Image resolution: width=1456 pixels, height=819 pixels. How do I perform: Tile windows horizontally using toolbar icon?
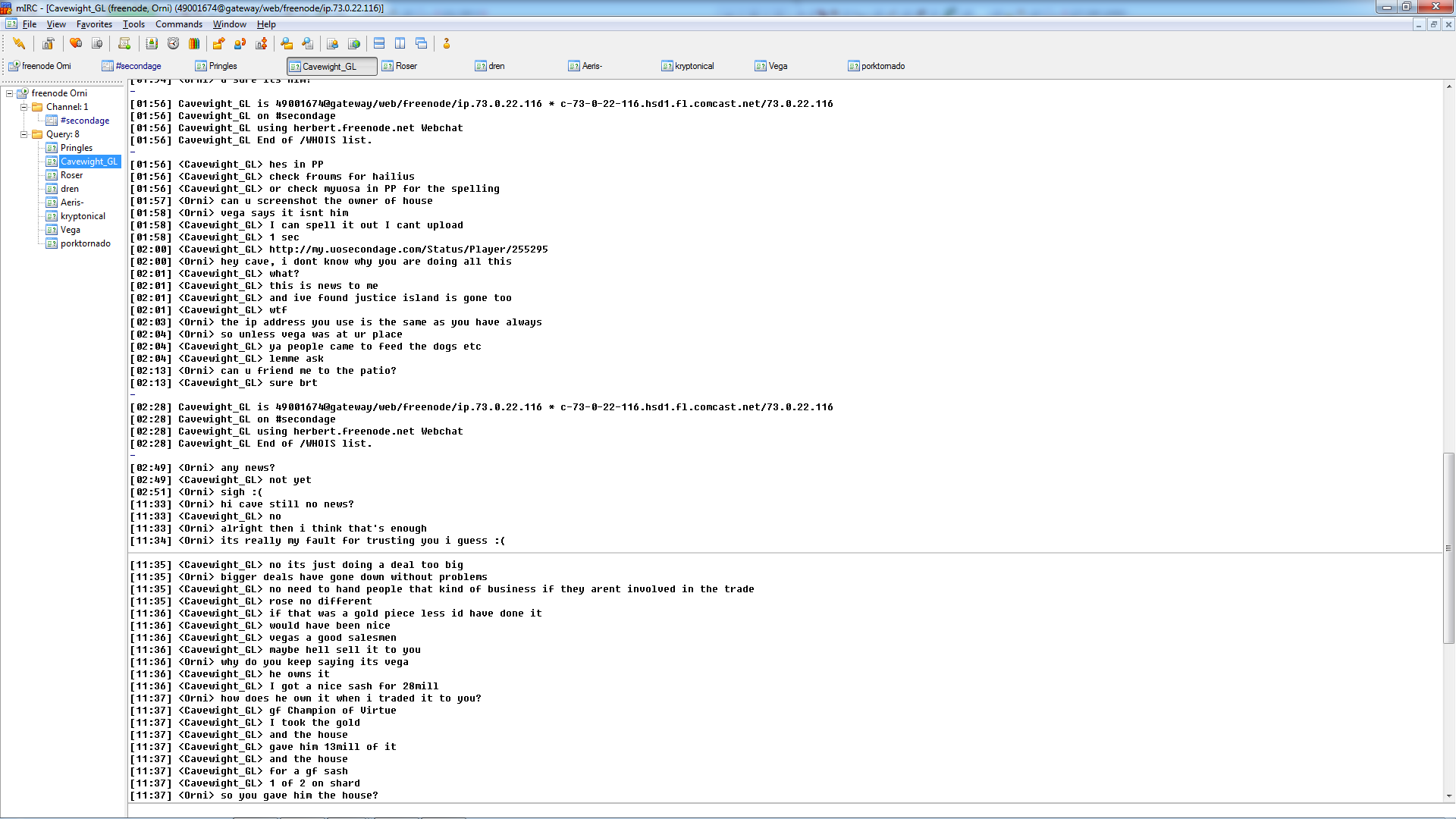tap(379, 43)
